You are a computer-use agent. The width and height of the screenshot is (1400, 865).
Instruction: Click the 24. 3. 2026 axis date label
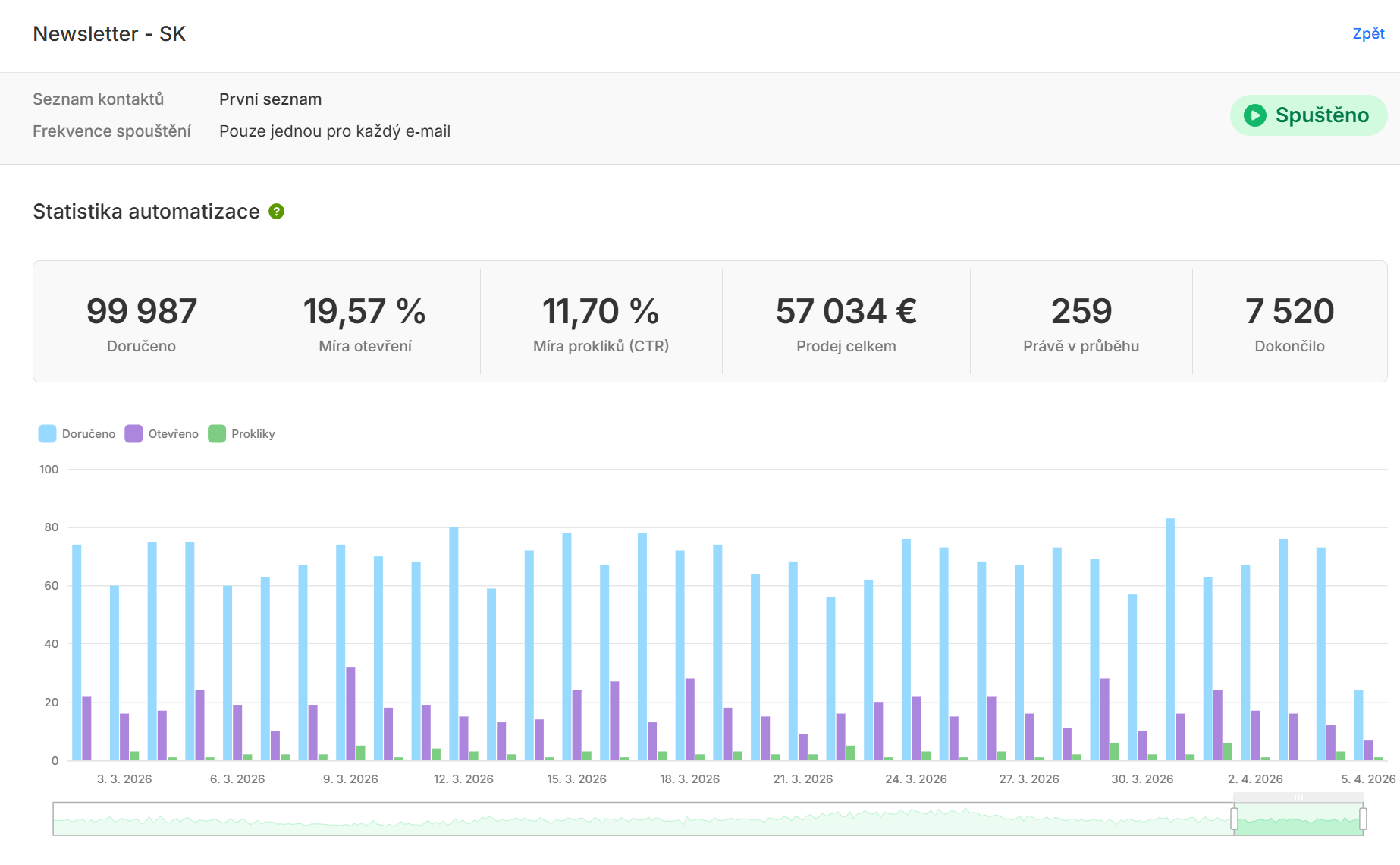click(916, 779)
